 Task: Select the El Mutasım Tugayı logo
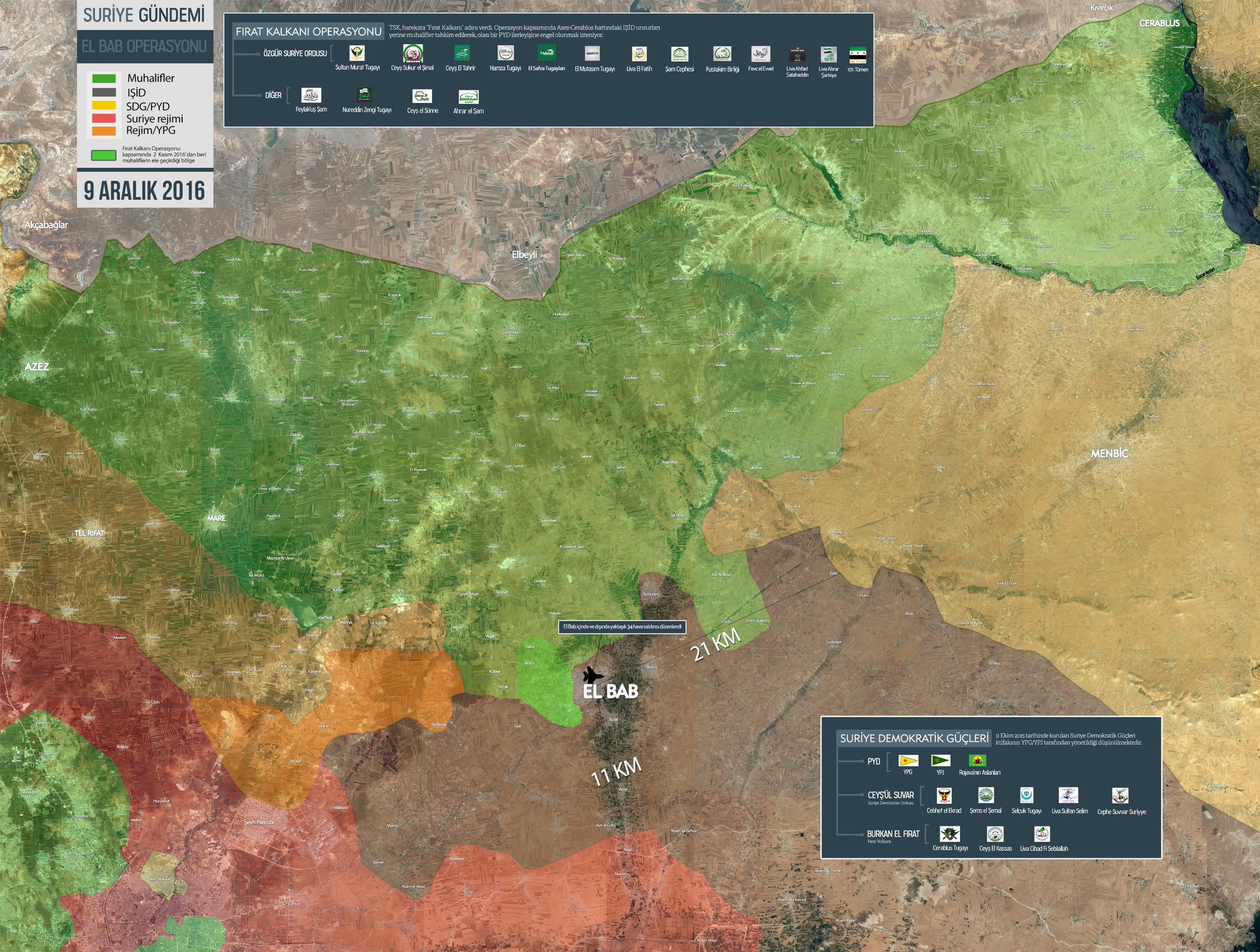(592, 54)
